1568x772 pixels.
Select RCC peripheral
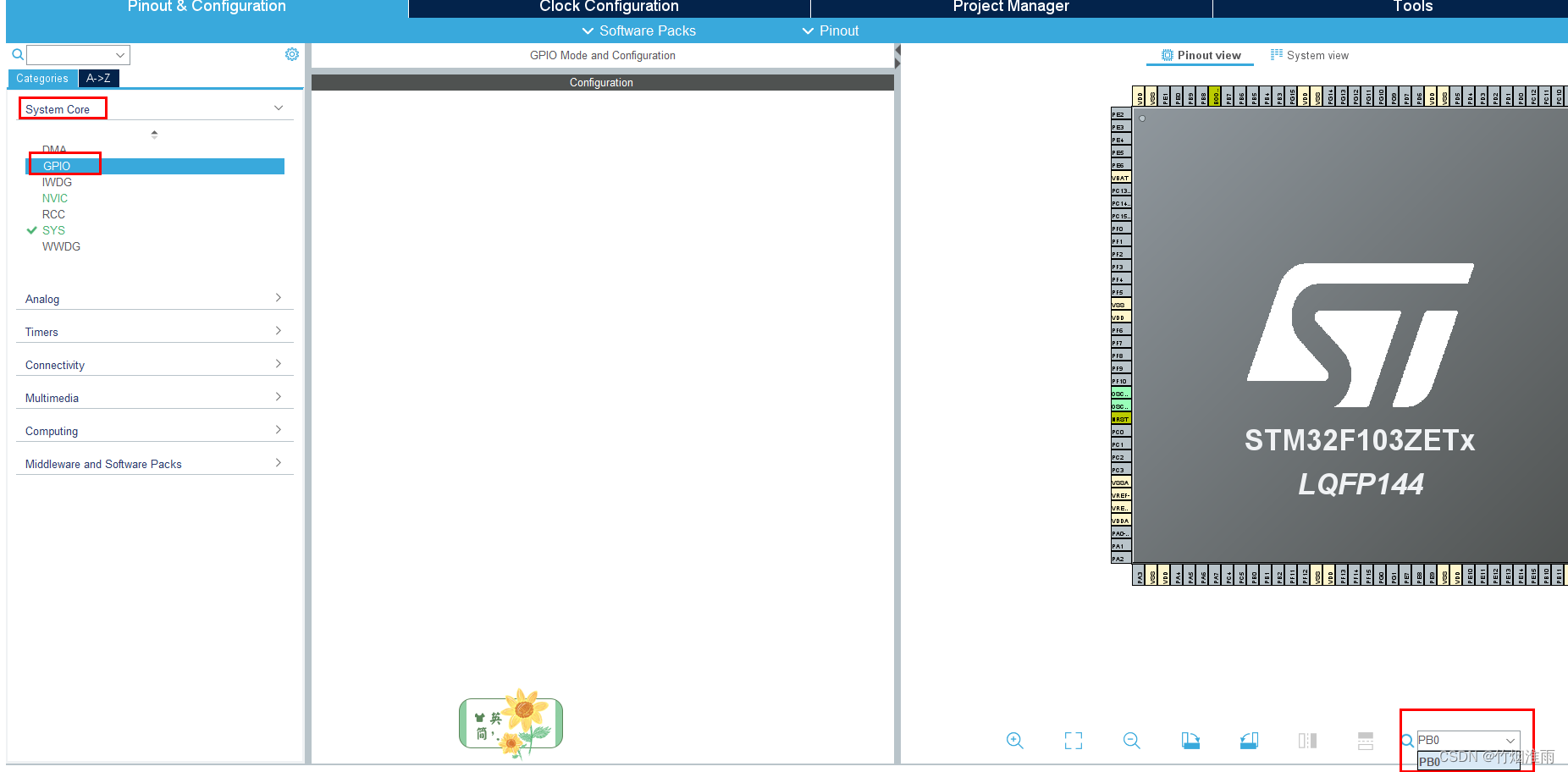pyautogui.click(x=53, y=214)
